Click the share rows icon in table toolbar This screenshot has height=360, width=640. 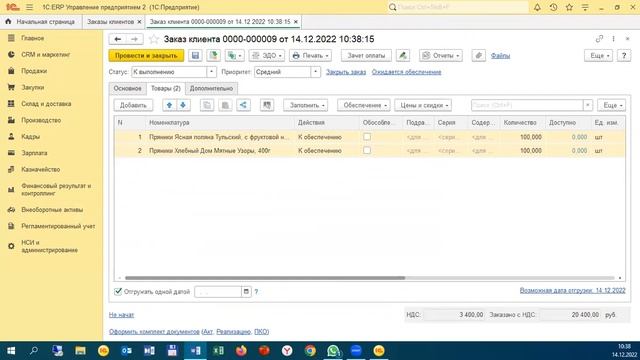[243, 105]
